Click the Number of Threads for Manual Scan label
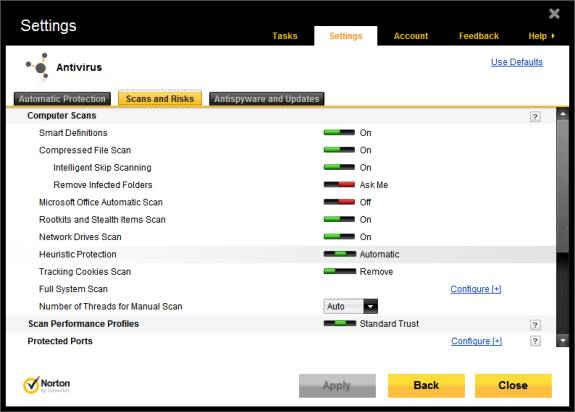This screenshot has width=575, height=412. (x=111, y=306)
